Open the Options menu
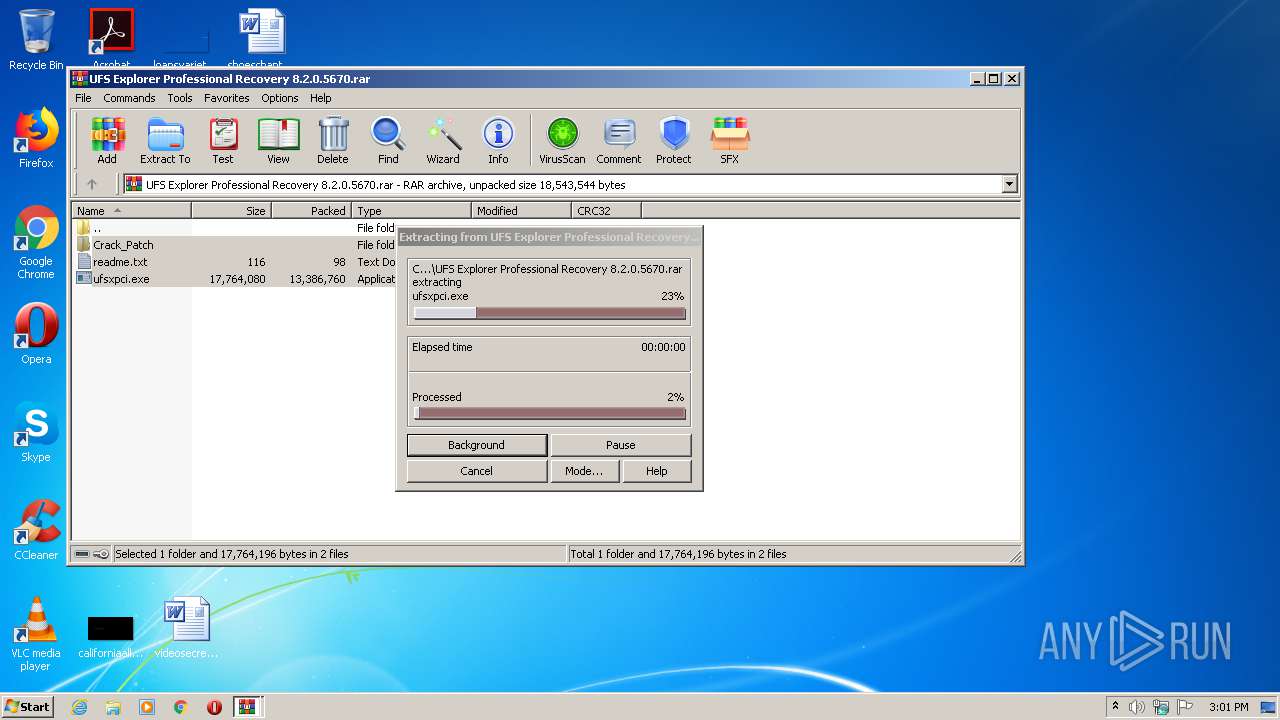The height and width of the screenshot is (720, 1280). 280,98
